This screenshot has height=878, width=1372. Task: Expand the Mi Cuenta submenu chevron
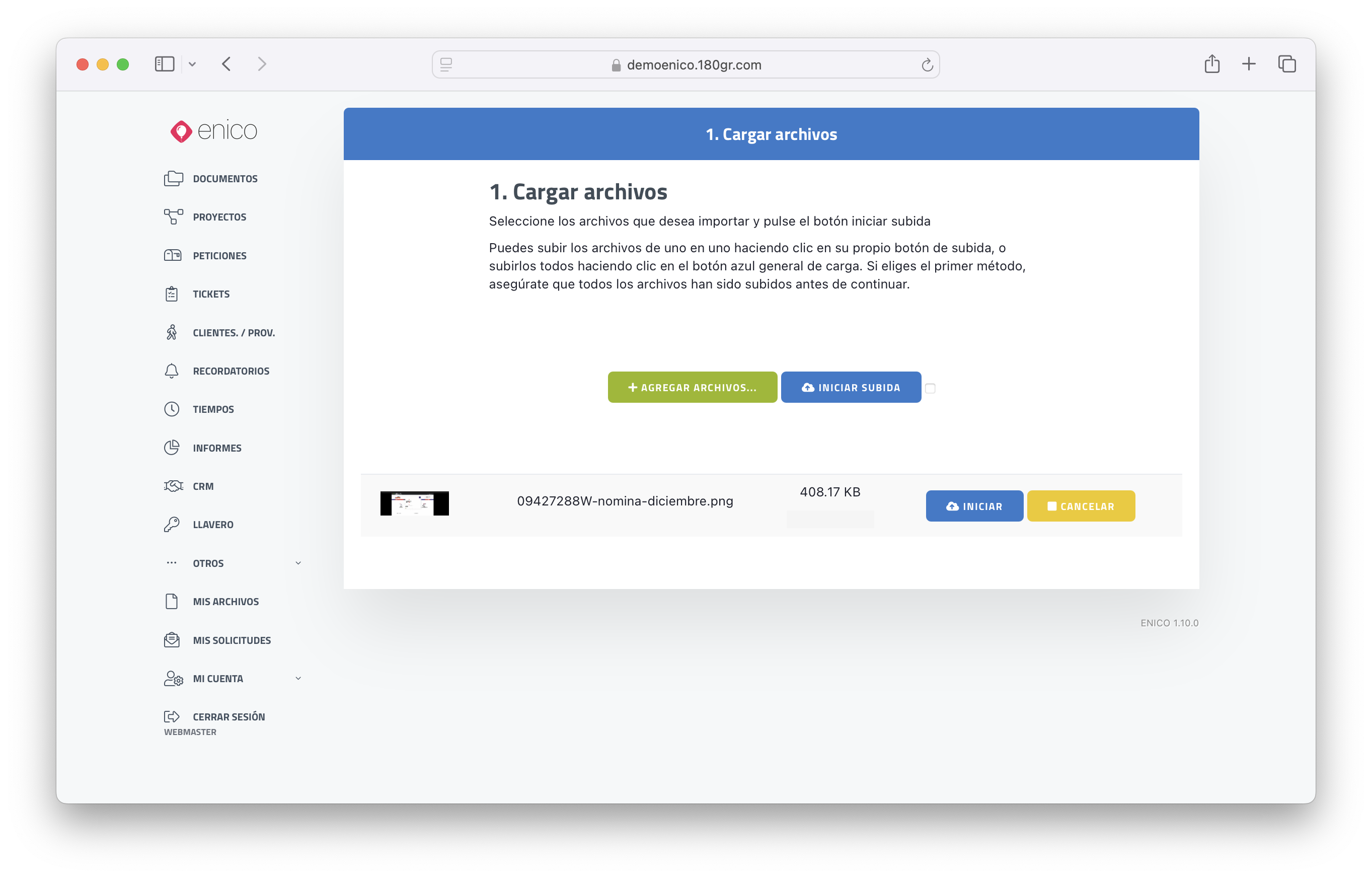(x=298, y=678)
